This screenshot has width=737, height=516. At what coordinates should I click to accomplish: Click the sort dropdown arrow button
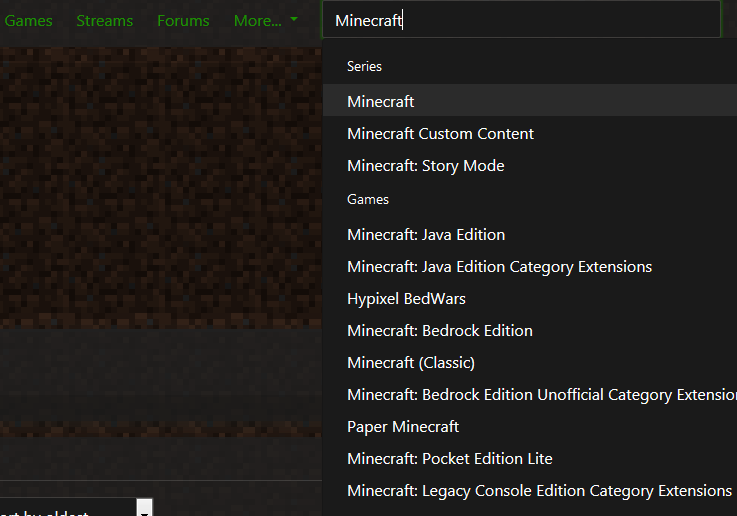(144, 509)
